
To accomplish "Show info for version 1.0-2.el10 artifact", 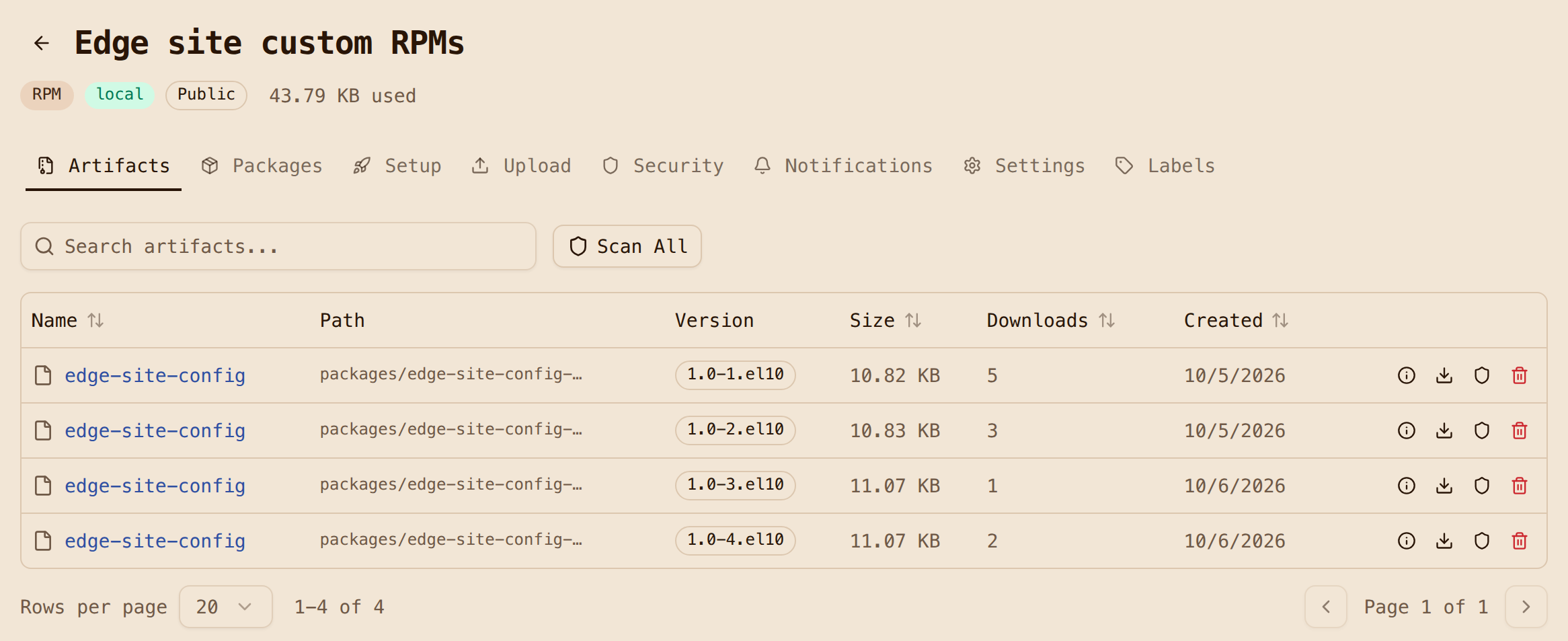I will (1407, 430).
